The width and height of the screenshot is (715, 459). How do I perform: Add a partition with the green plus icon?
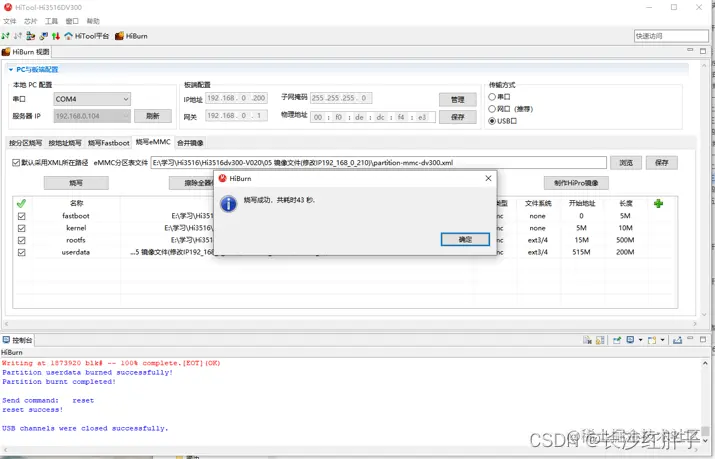pyautogui.click(x=658, y=203)
